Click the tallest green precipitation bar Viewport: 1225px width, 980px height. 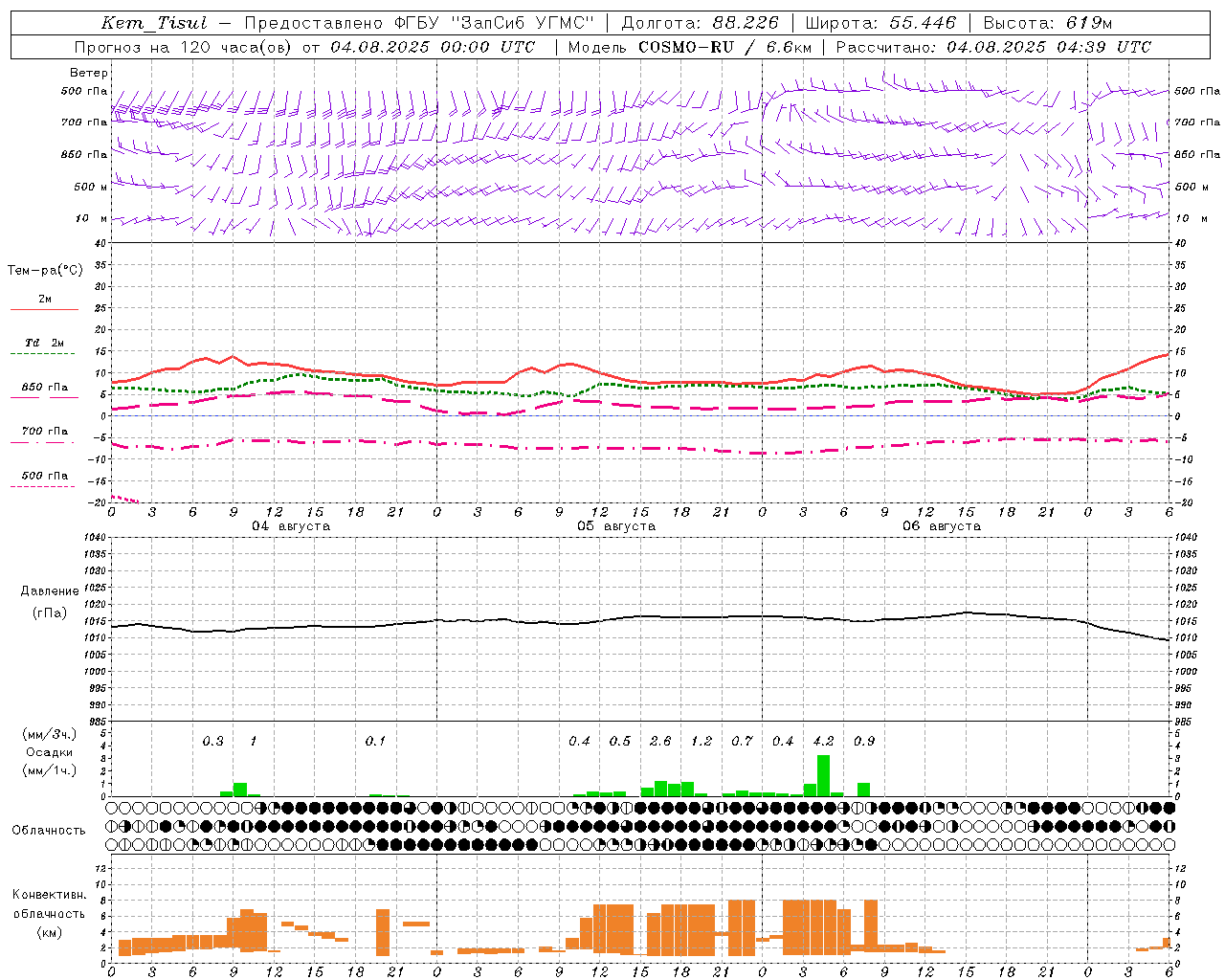click(823, 776)
